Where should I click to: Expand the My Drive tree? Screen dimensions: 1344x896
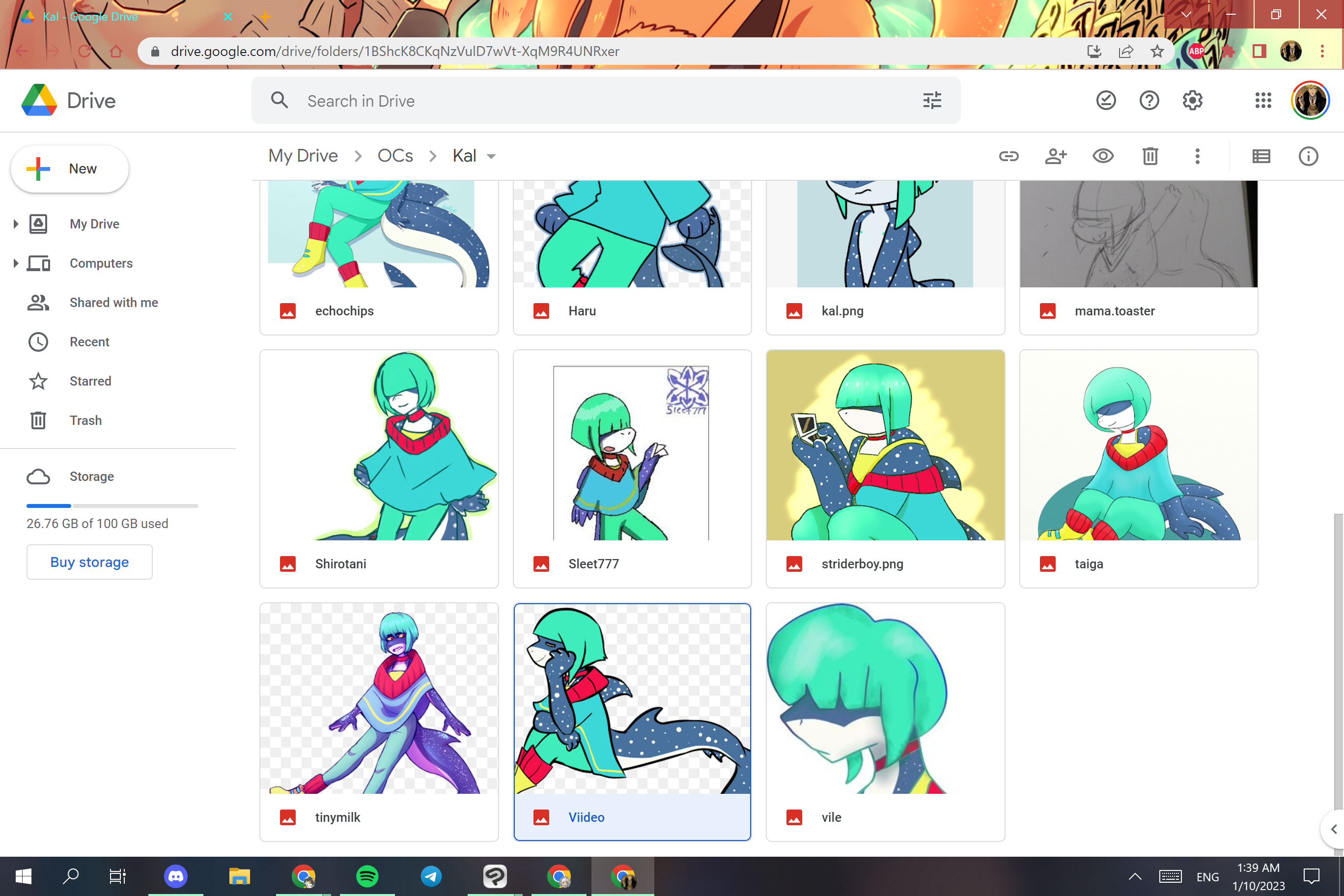pos(16,224)
